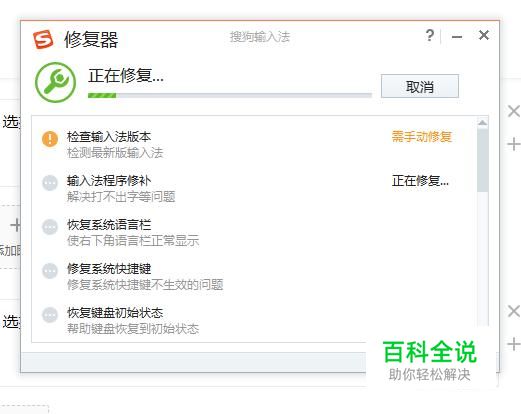Click the 检测最新版输入法 description
521x414 pixels.
(x=115, y=153)
